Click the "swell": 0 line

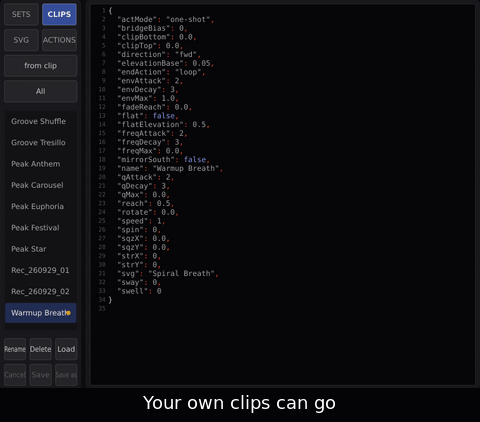click(139, 291)
